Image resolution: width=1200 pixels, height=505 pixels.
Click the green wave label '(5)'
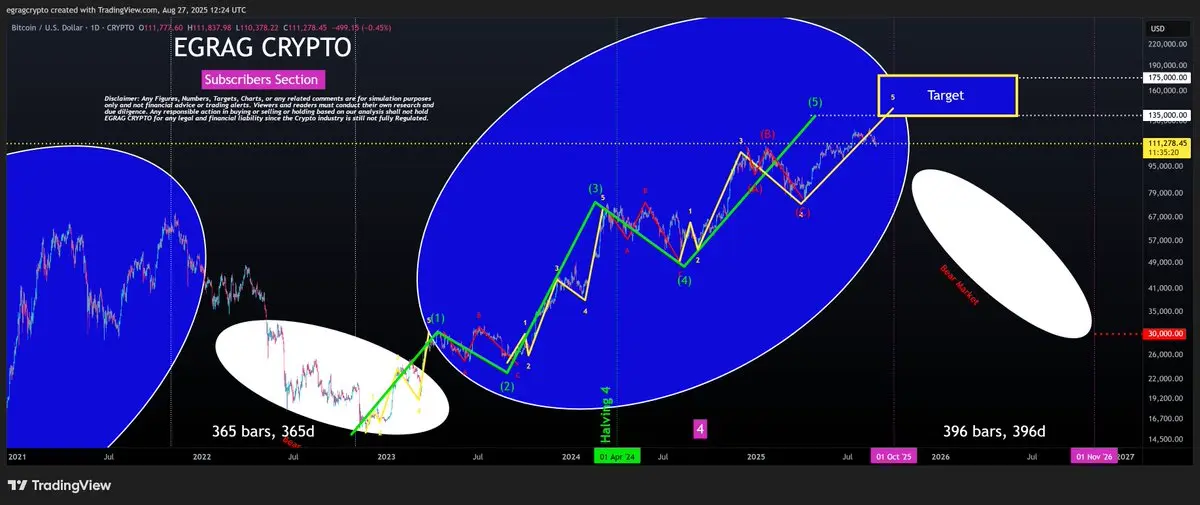(x=816, y=102)
